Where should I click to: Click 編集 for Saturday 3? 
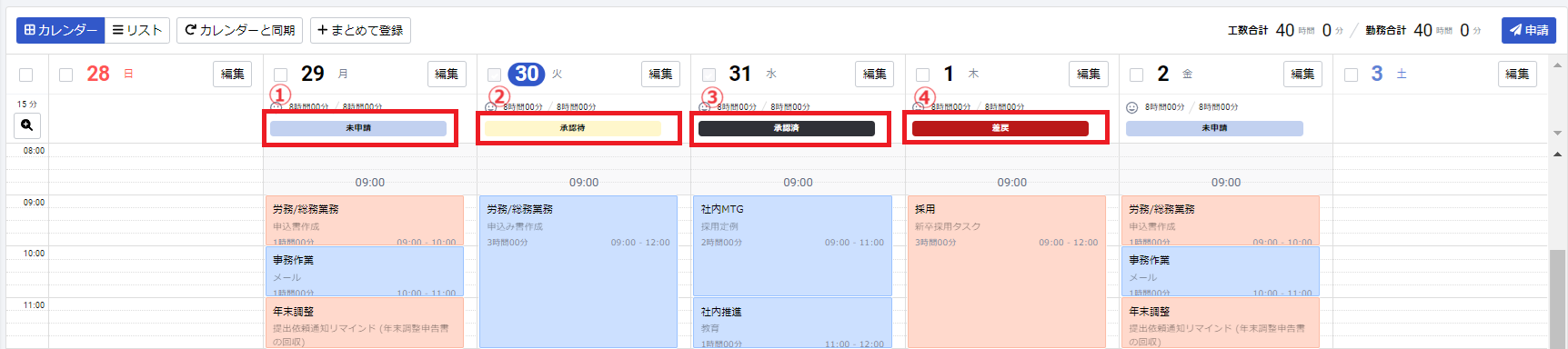pyautogui.click(x=1517, y=74)
